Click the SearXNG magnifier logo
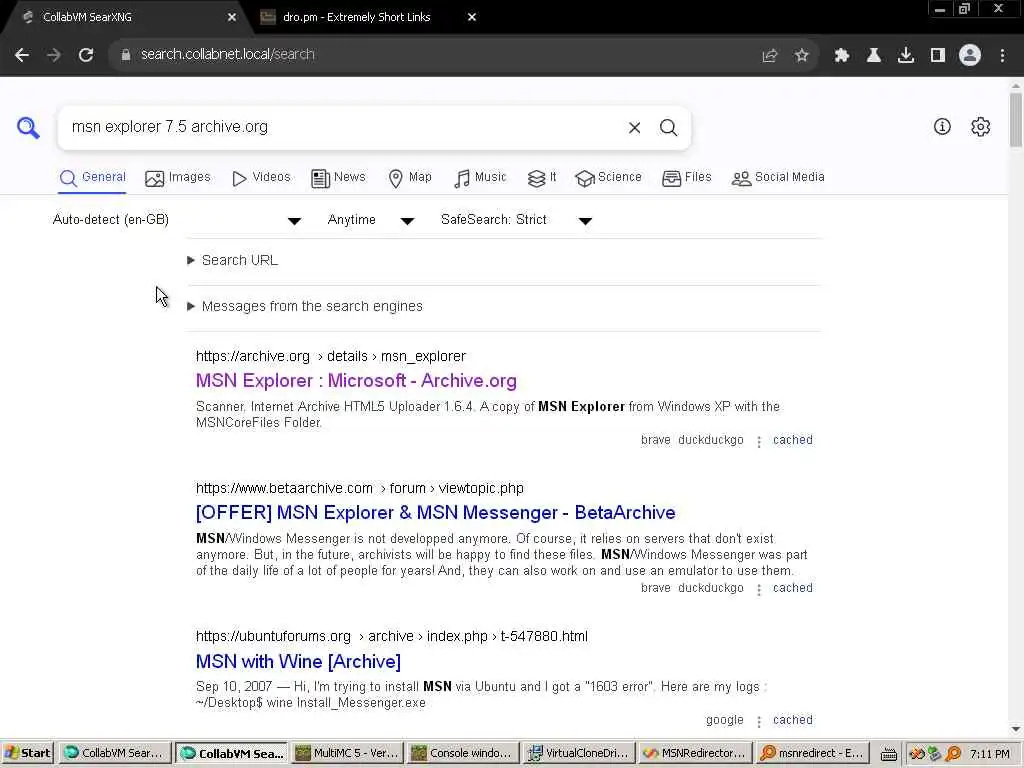This screenshot has width=1024, height=768. pyautogui.click(x=28, y=127)
